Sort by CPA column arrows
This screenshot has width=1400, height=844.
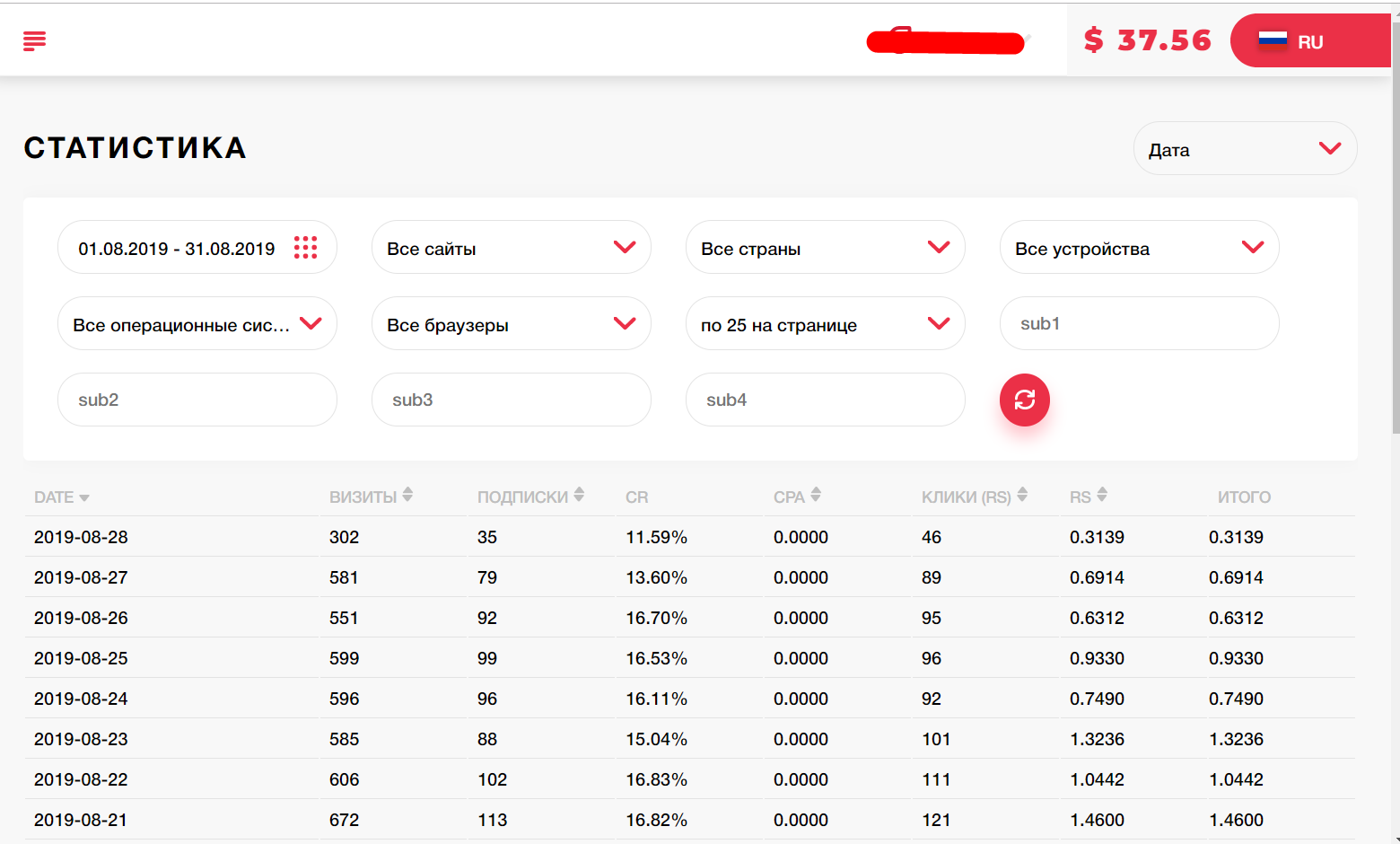point(815,495)
